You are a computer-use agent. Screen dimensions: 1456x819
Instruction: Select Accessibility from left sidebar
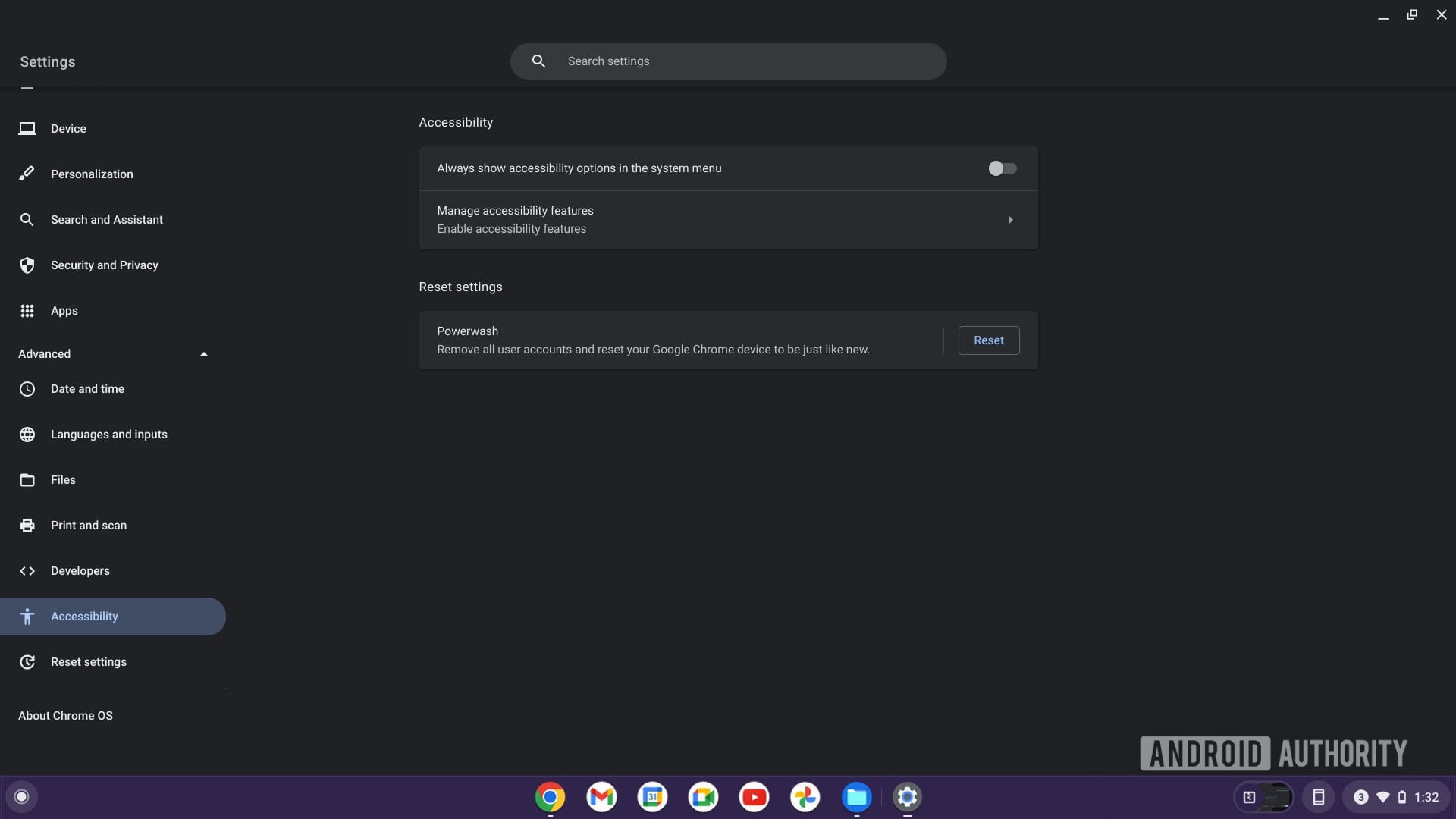(x=84, y=616)
